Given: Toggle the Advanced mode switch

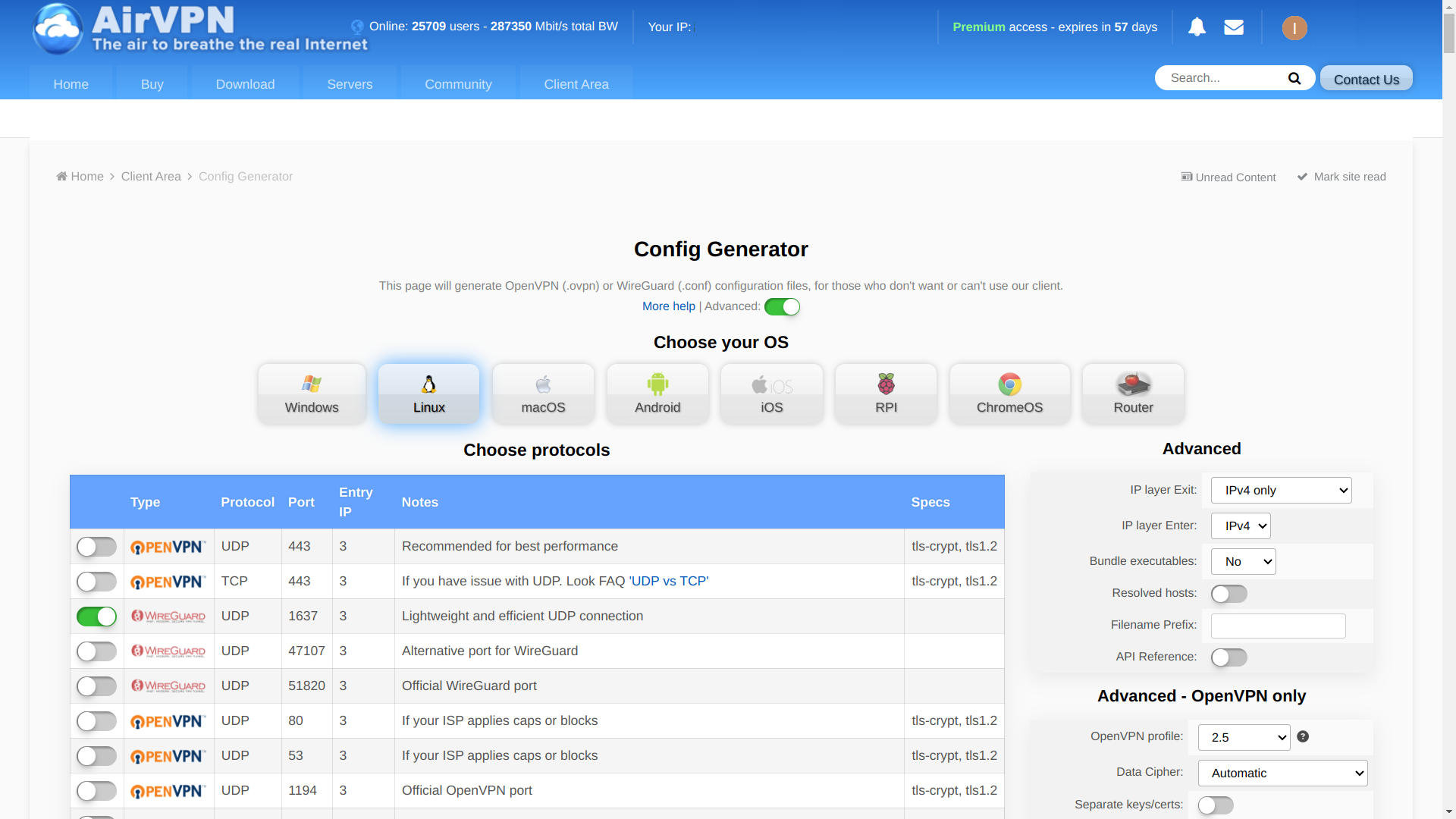Looking at the screenshot, I should (x=781, y=306).
